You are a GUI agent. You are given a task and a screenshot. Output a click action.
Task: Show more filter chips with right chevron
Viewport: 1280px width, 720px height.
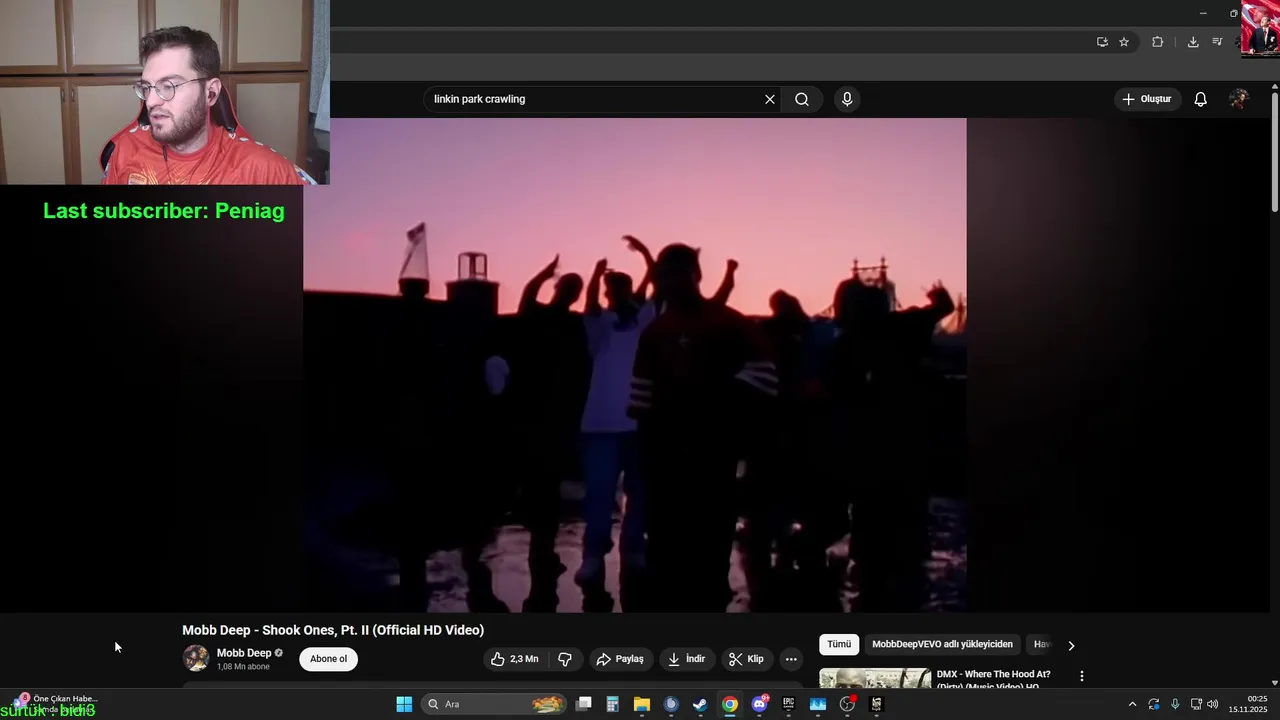pyautogui.click(x=1071, y=645)
